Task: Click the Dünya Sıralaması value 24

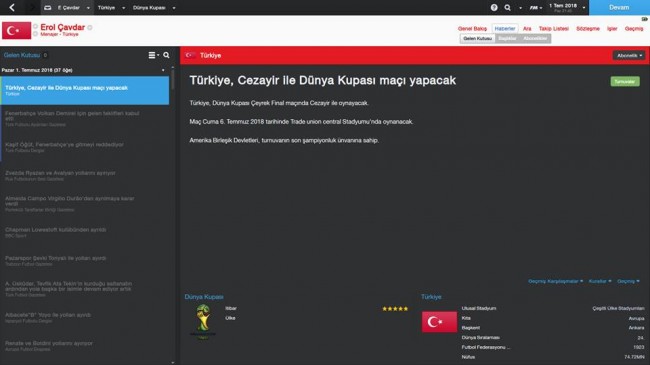Action: (640, 338)
